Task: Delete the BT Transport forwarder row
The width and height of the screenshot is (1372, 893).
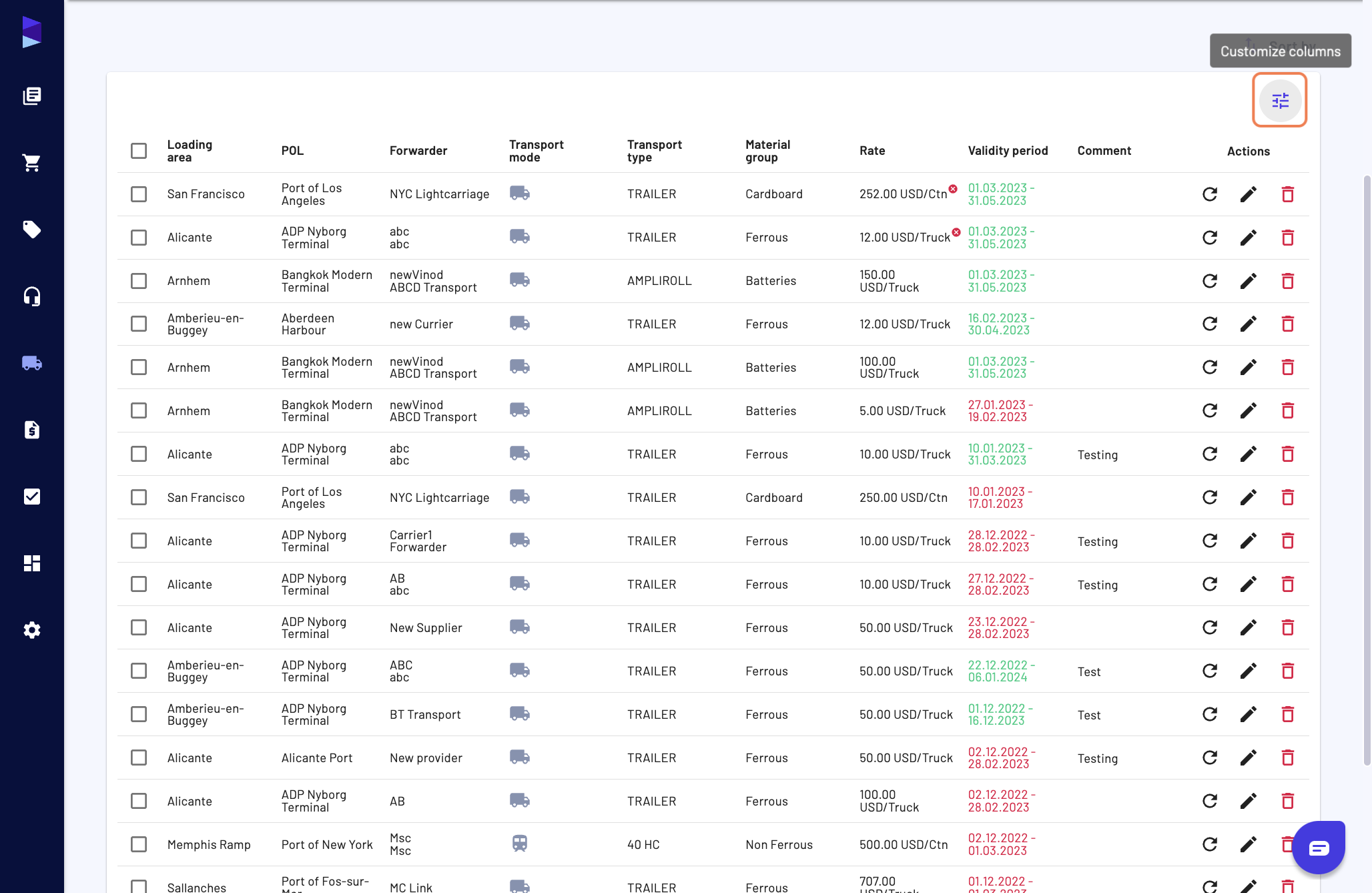Action: click(1288, 714)
